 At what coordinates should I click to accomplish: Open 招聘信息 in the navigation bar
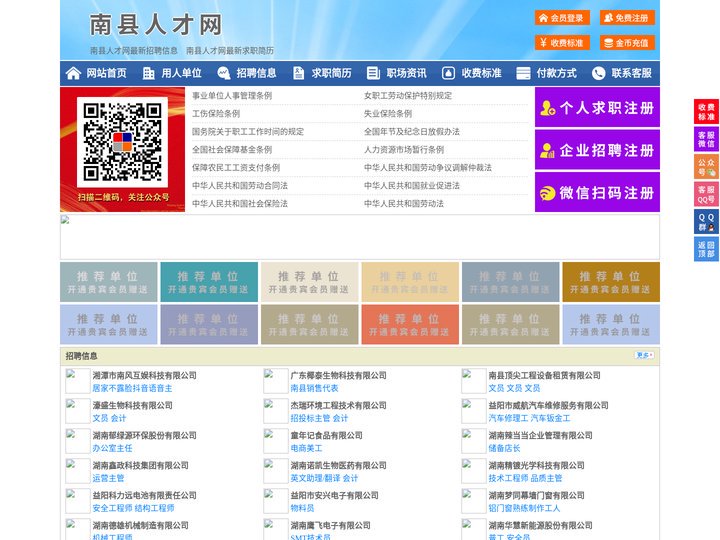click(x=256, y=73)
